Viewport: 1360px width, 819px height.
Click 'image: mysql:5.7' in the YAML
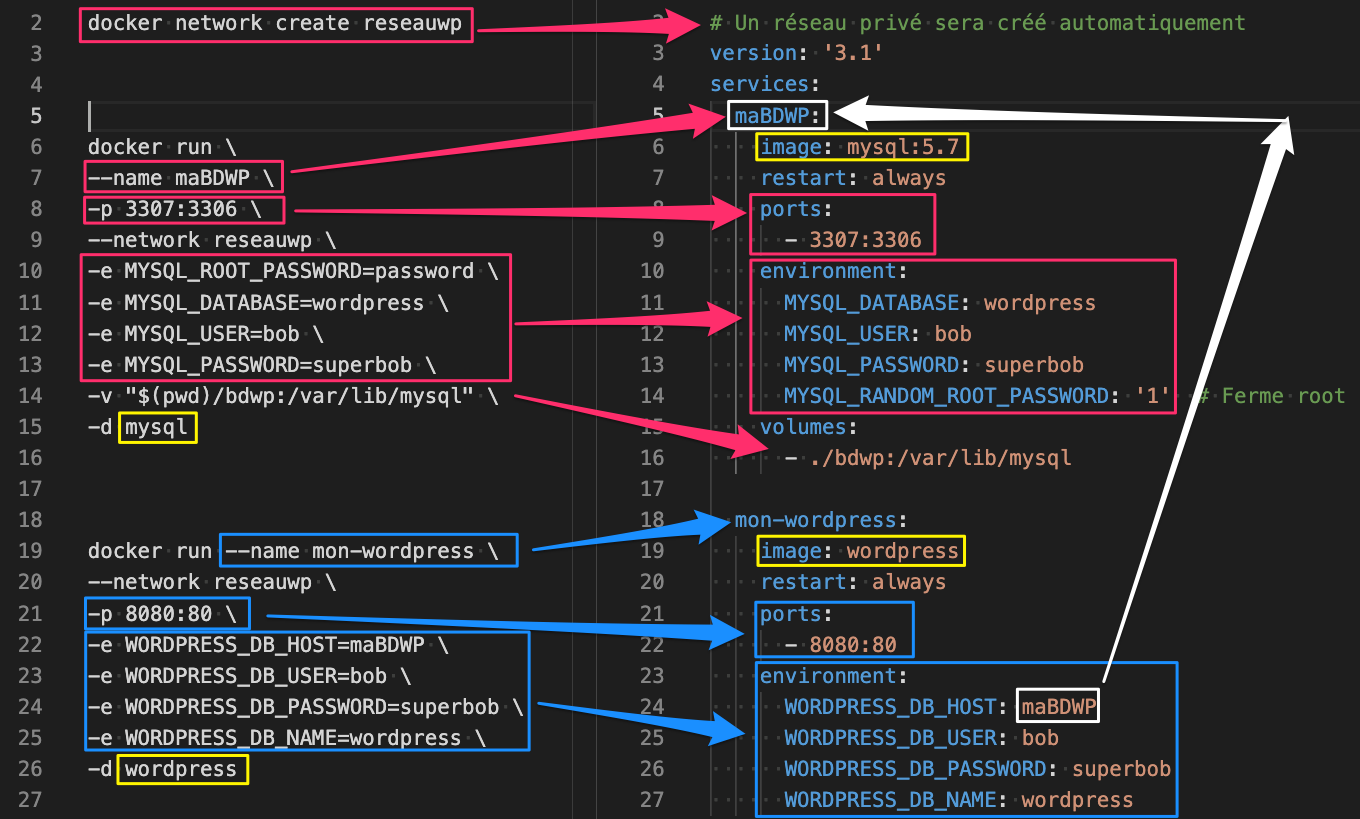tap(860, 148)
